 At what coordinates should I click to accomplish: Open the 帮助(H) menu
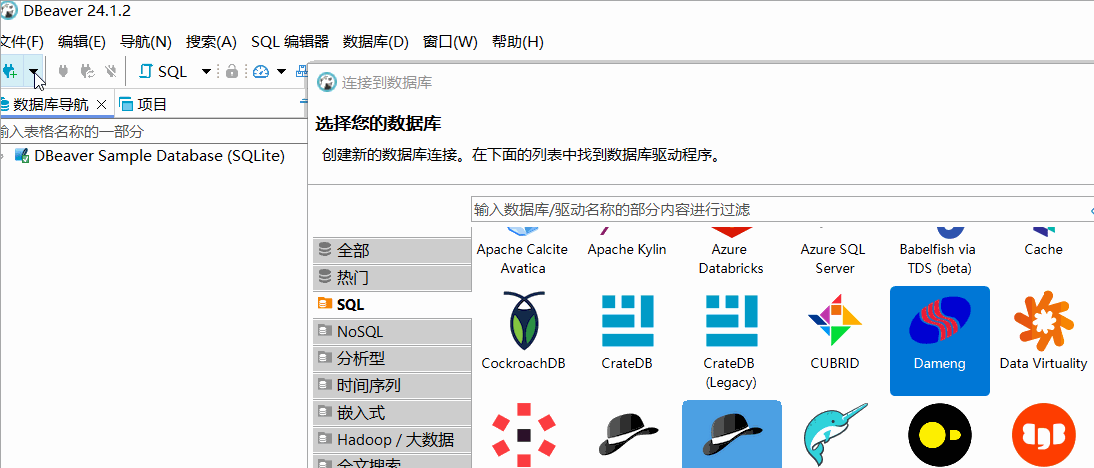[x=517, y=42]
